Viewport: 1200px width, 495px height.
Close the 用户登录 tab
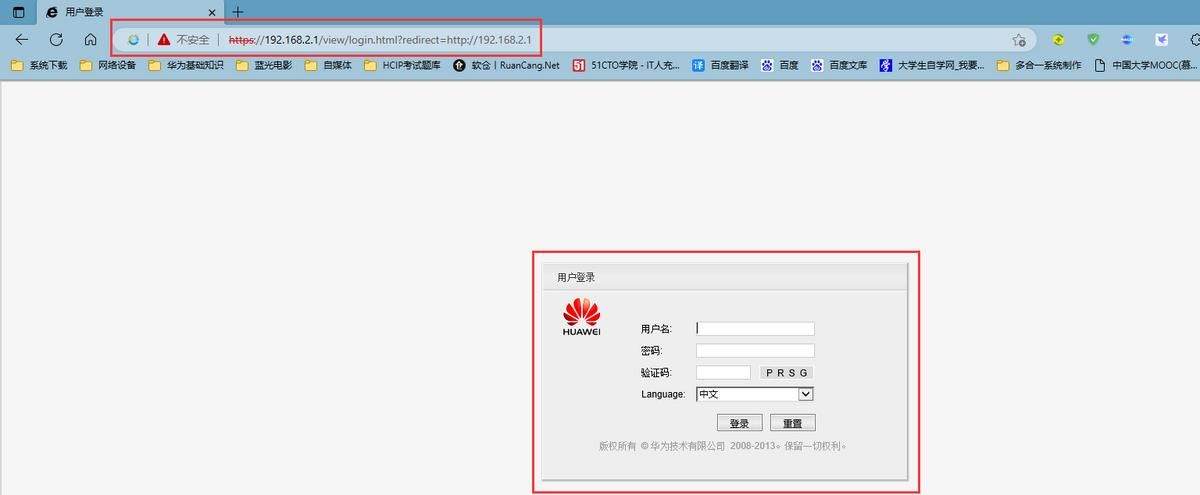211,12
